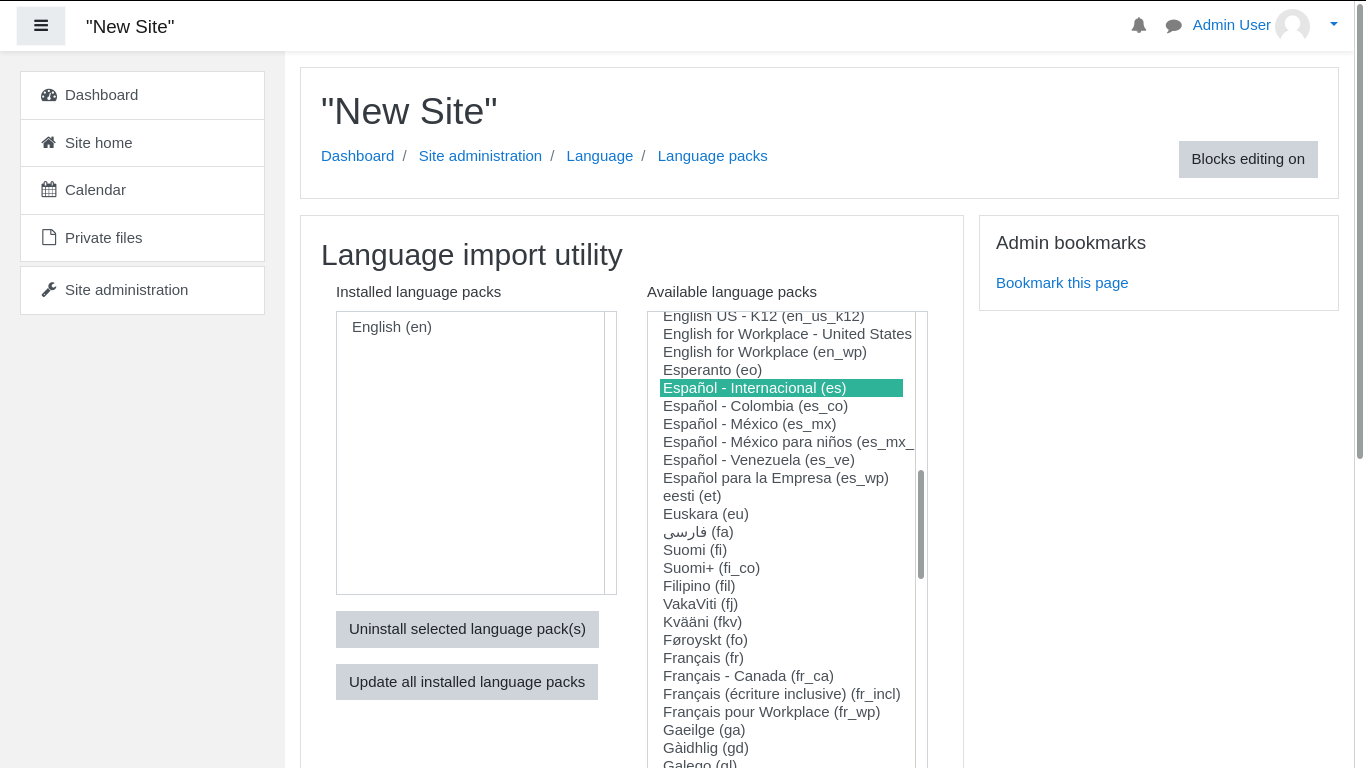Click the Dashboard gauge icon in sidebar
Image resolution: width=1366 pixels, height=768 pixels.
tap(49, 95)
